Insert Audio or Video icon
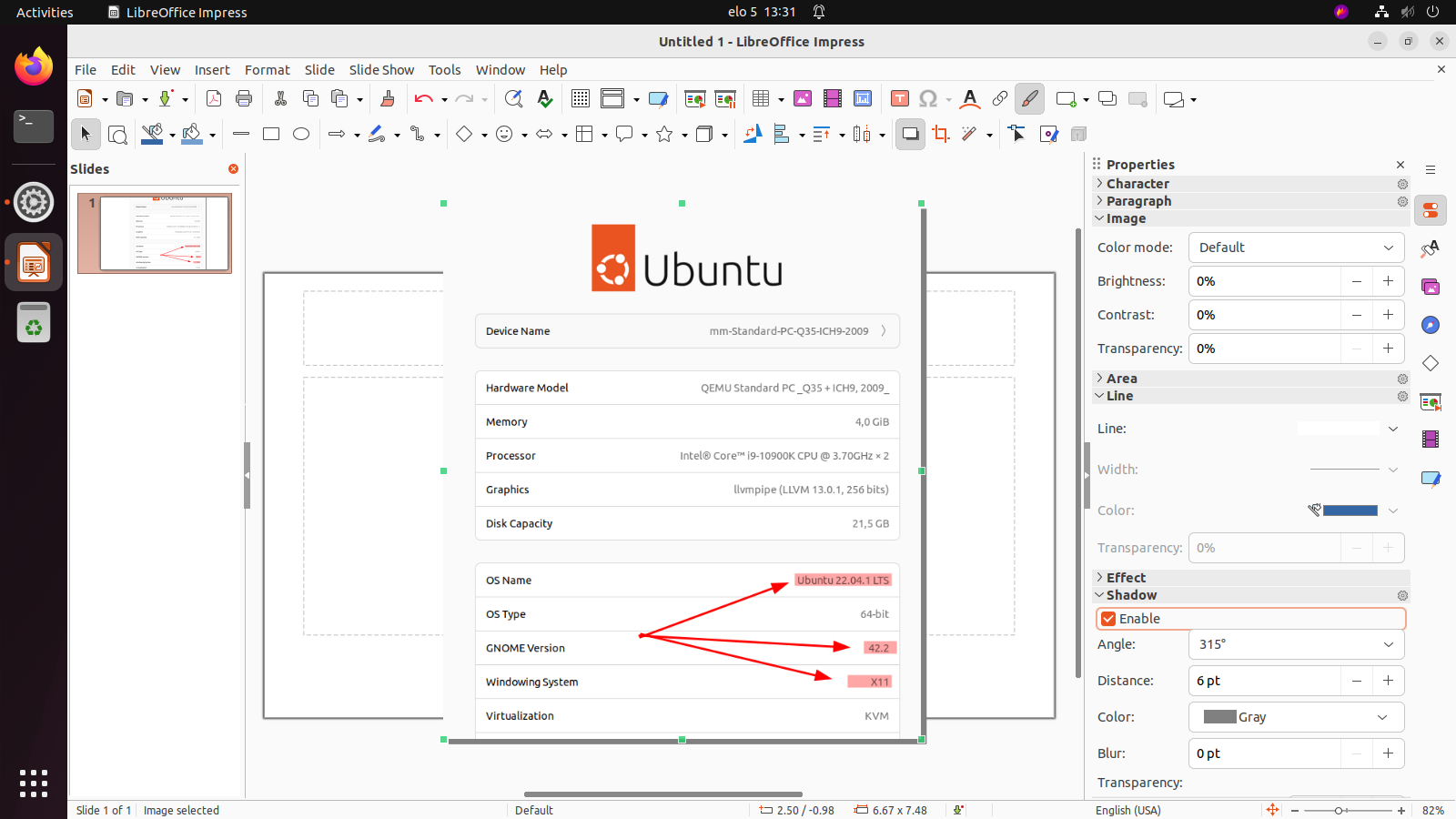Screen dimensions: 1456x819 (833, 99)
